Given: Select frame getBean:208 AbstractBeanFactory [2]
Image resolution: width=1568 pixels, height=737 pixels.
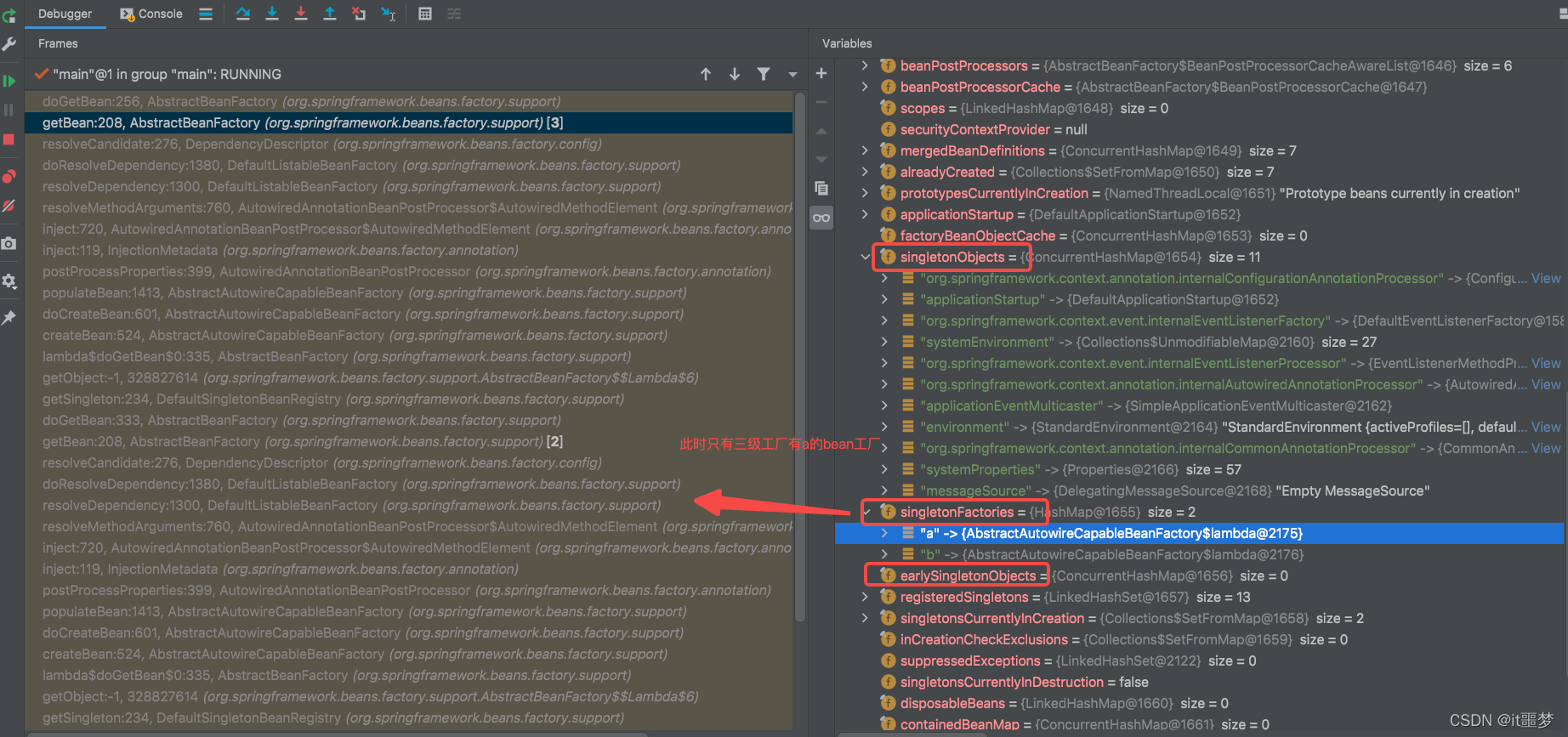Looking at the screenshot, I should click(x=410, y=441).
